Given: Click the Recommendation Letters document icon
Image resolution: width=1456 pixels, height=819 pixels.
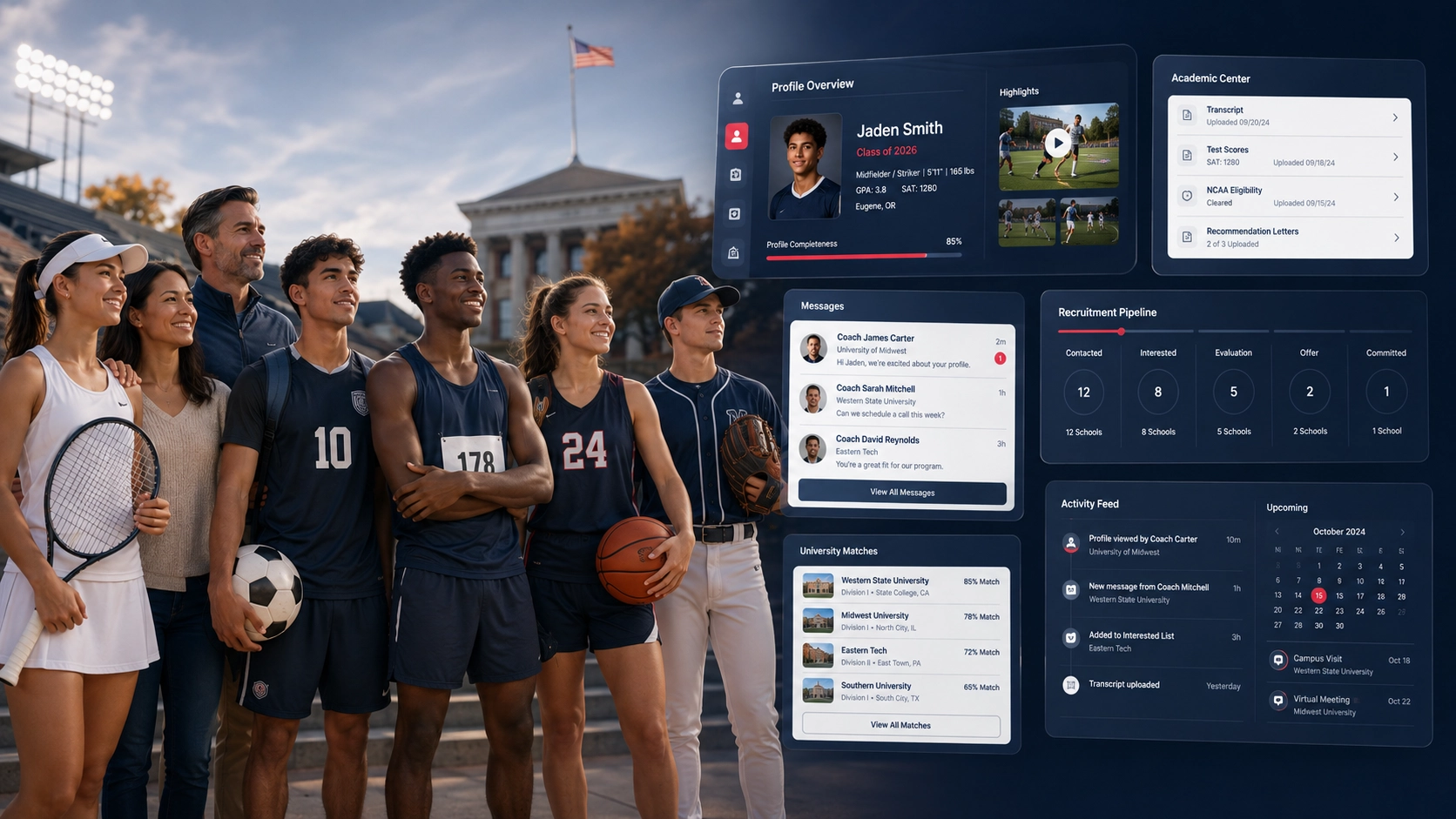Looking at the screenshot, I should [1187, 237].
